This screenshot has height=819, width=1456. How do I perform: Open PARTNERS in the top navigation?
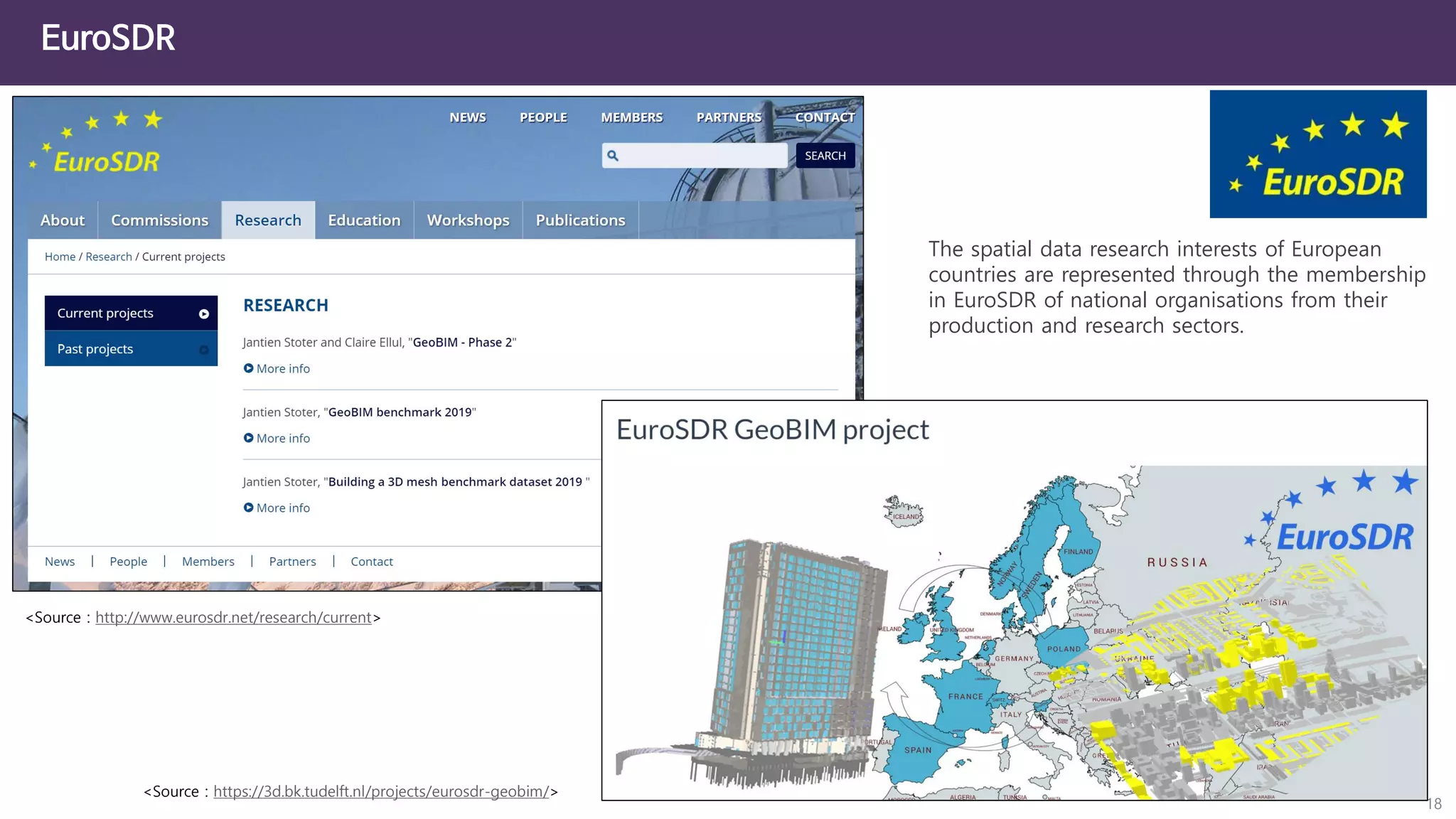729,117
